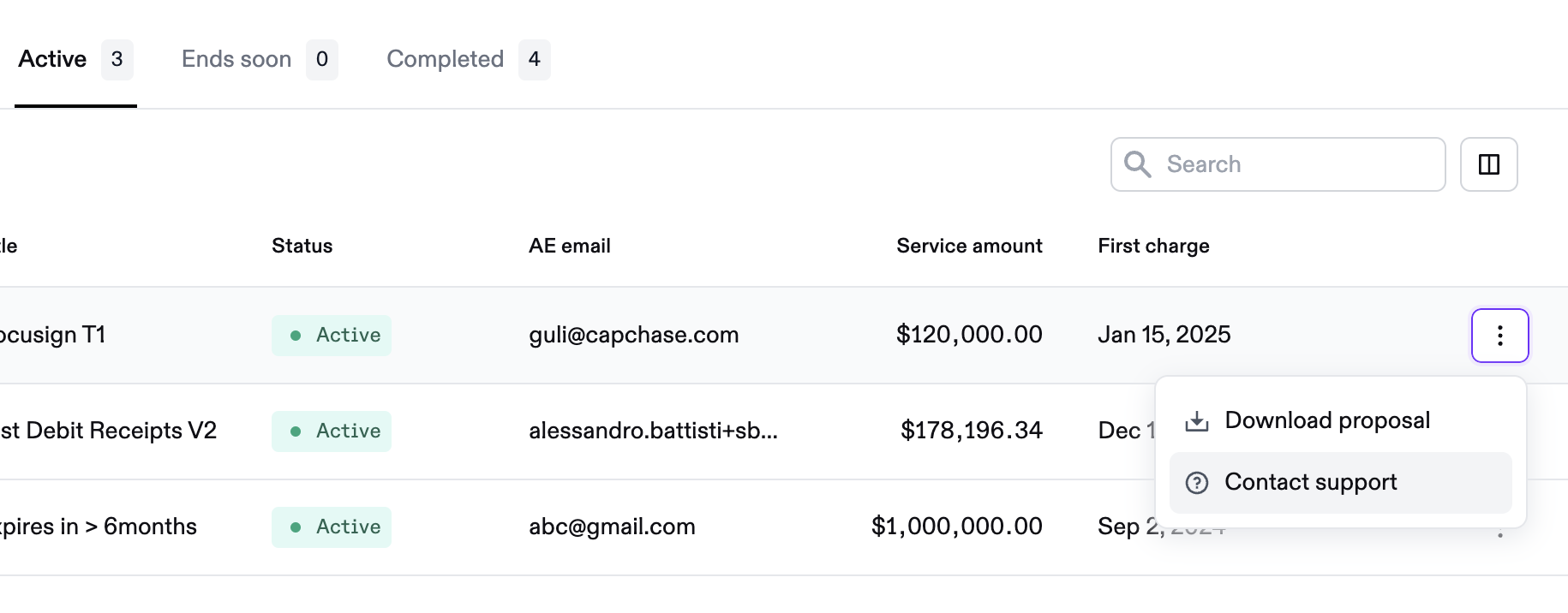This screenshot has width=1568, height=613.
Task: Sort by Service amount column header
Action: point(969,246)
